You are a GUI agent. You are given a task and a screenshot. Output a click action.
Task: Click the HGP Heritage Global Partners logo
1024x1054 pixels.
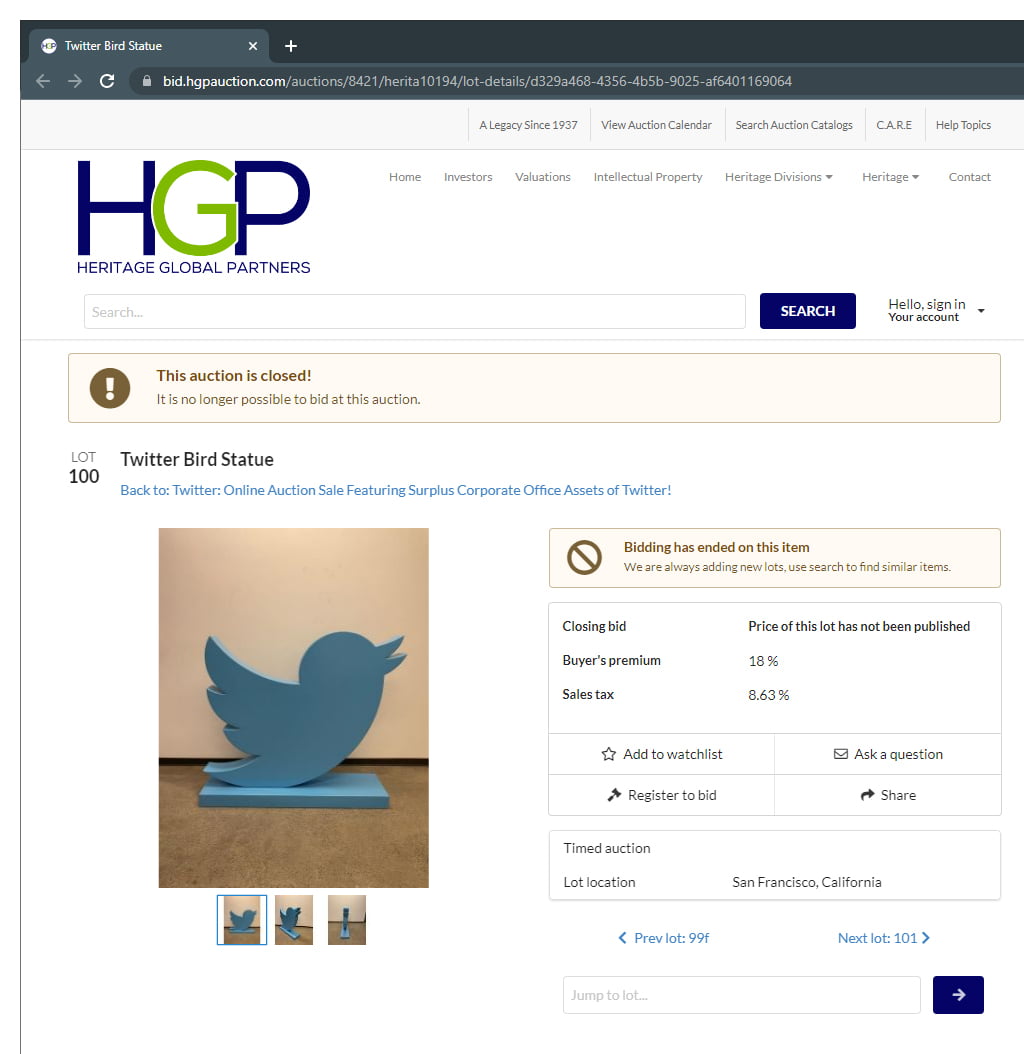[x=194, y=217]
